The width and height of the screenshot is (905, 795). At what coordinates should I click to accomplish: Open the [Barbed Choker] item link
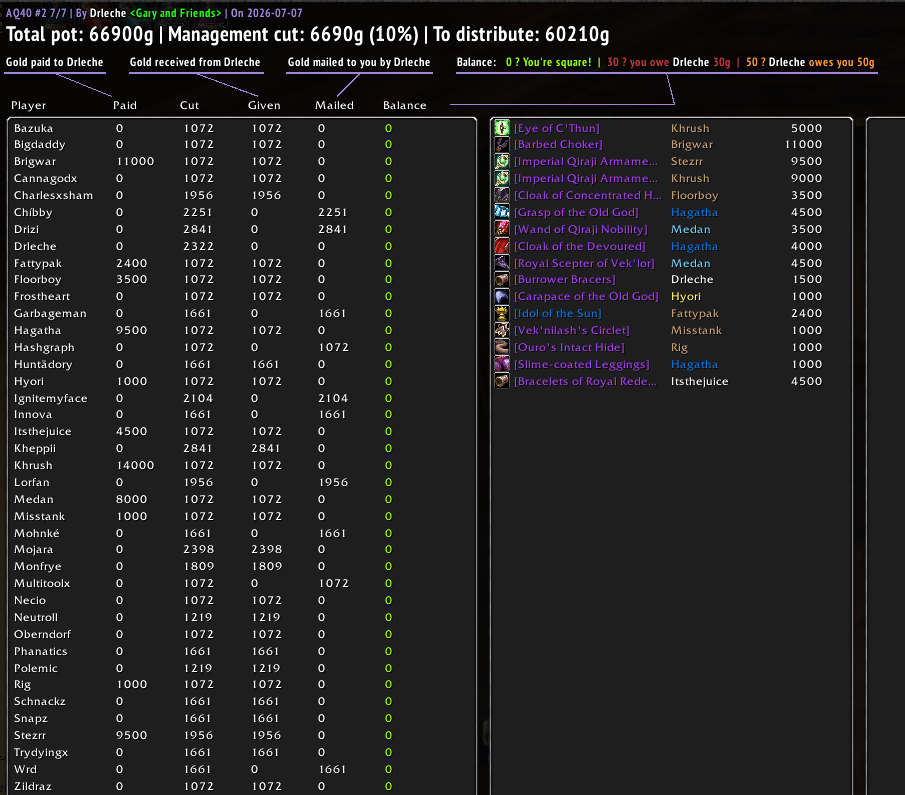(x=558, y=144)
